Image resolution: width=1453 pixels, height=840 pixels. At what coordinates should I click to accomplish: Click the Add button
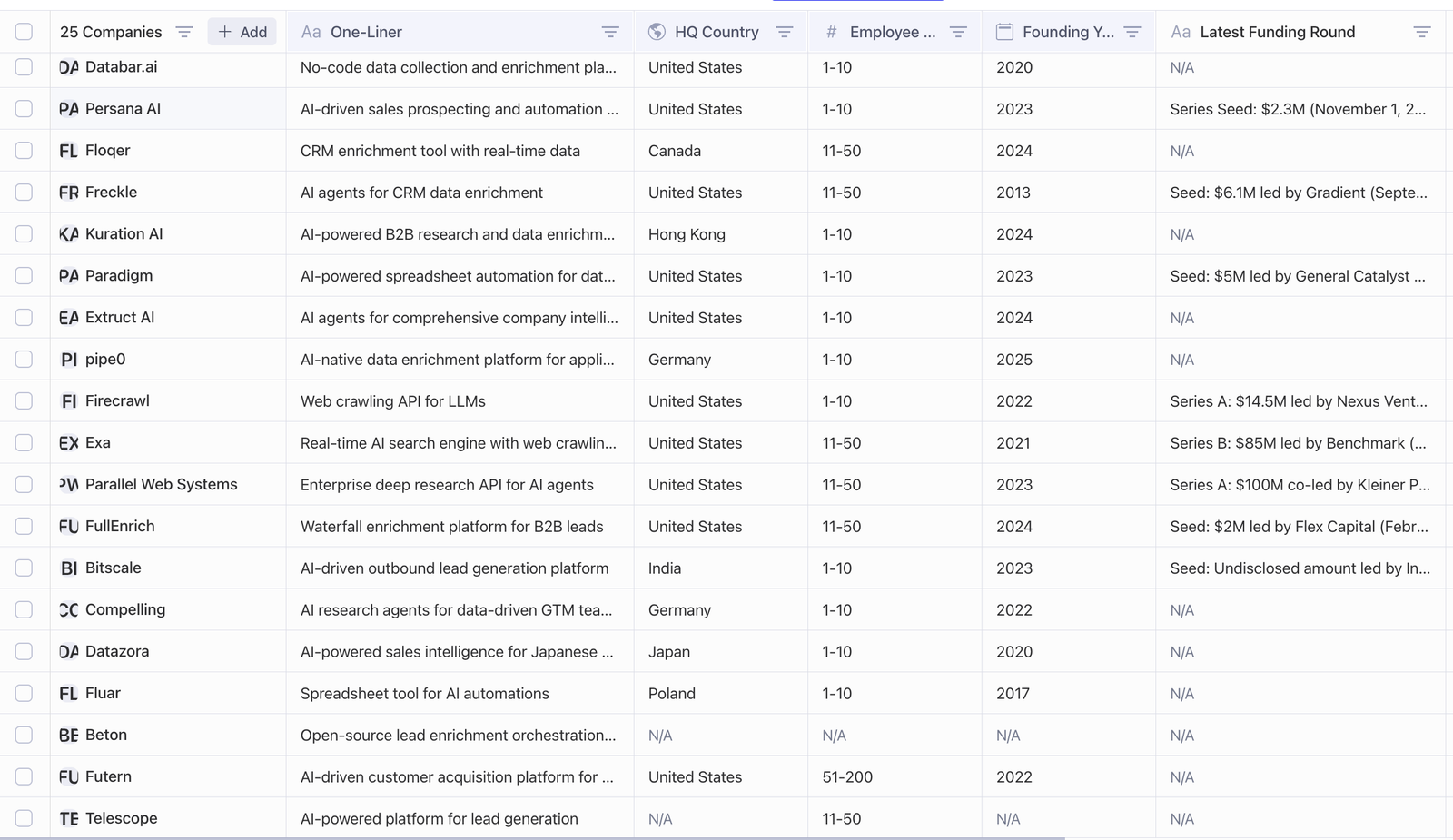242,32
